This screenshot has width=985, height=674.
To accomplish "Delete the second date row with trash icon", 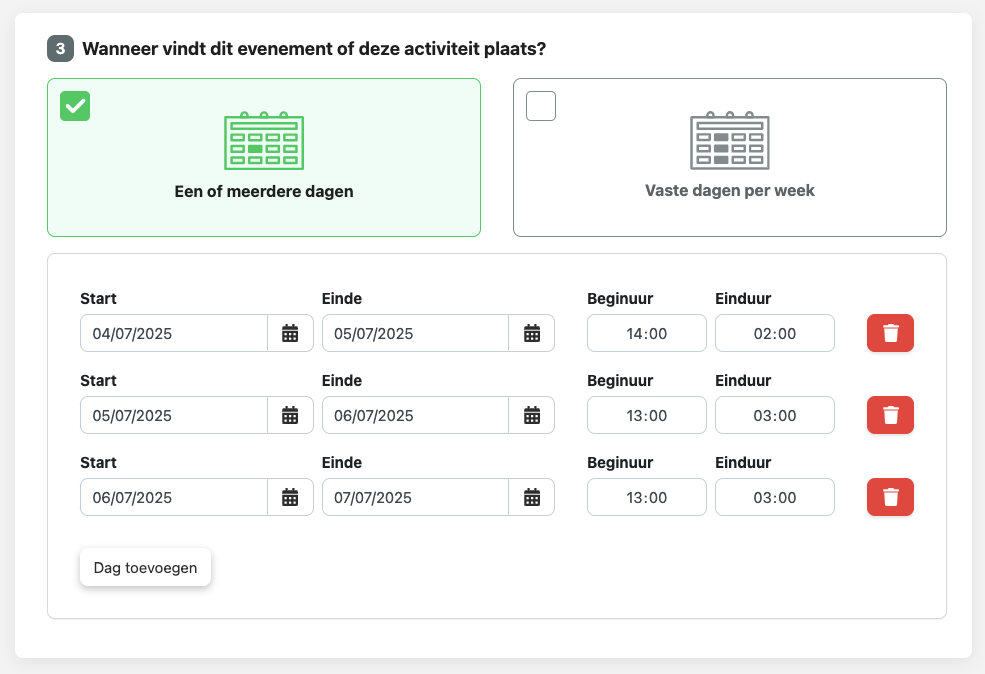I will [890, 416].
